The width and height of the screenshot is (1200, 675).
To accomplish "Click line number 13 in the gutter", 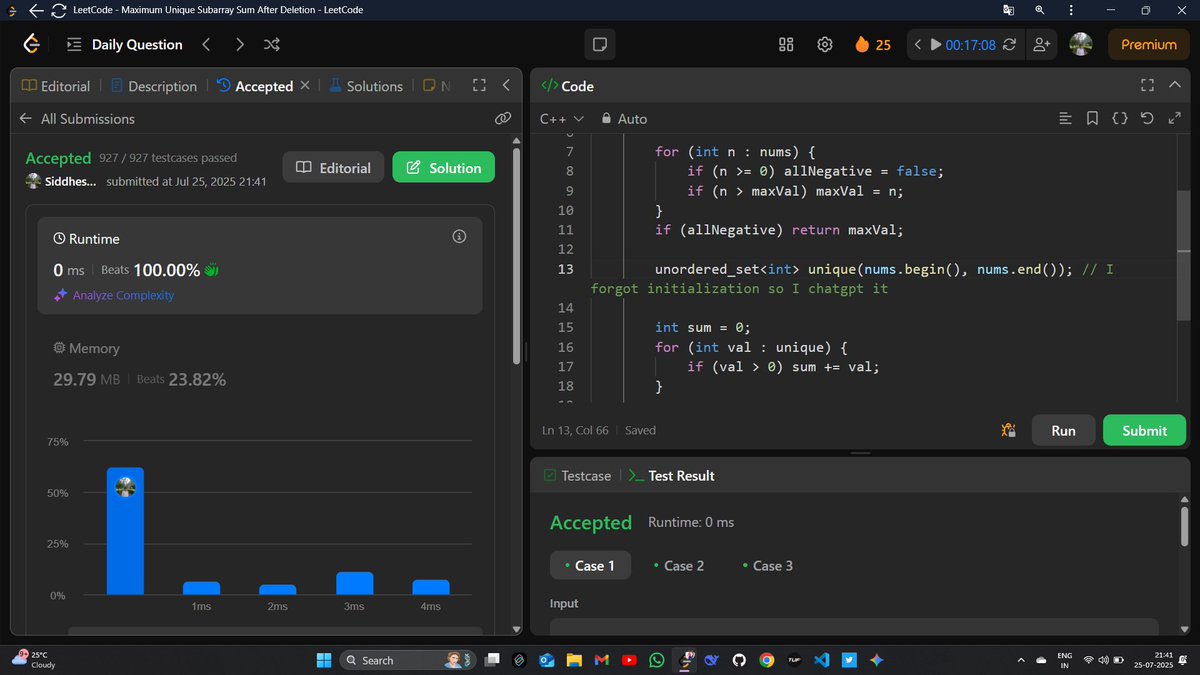I will point(565,269).
